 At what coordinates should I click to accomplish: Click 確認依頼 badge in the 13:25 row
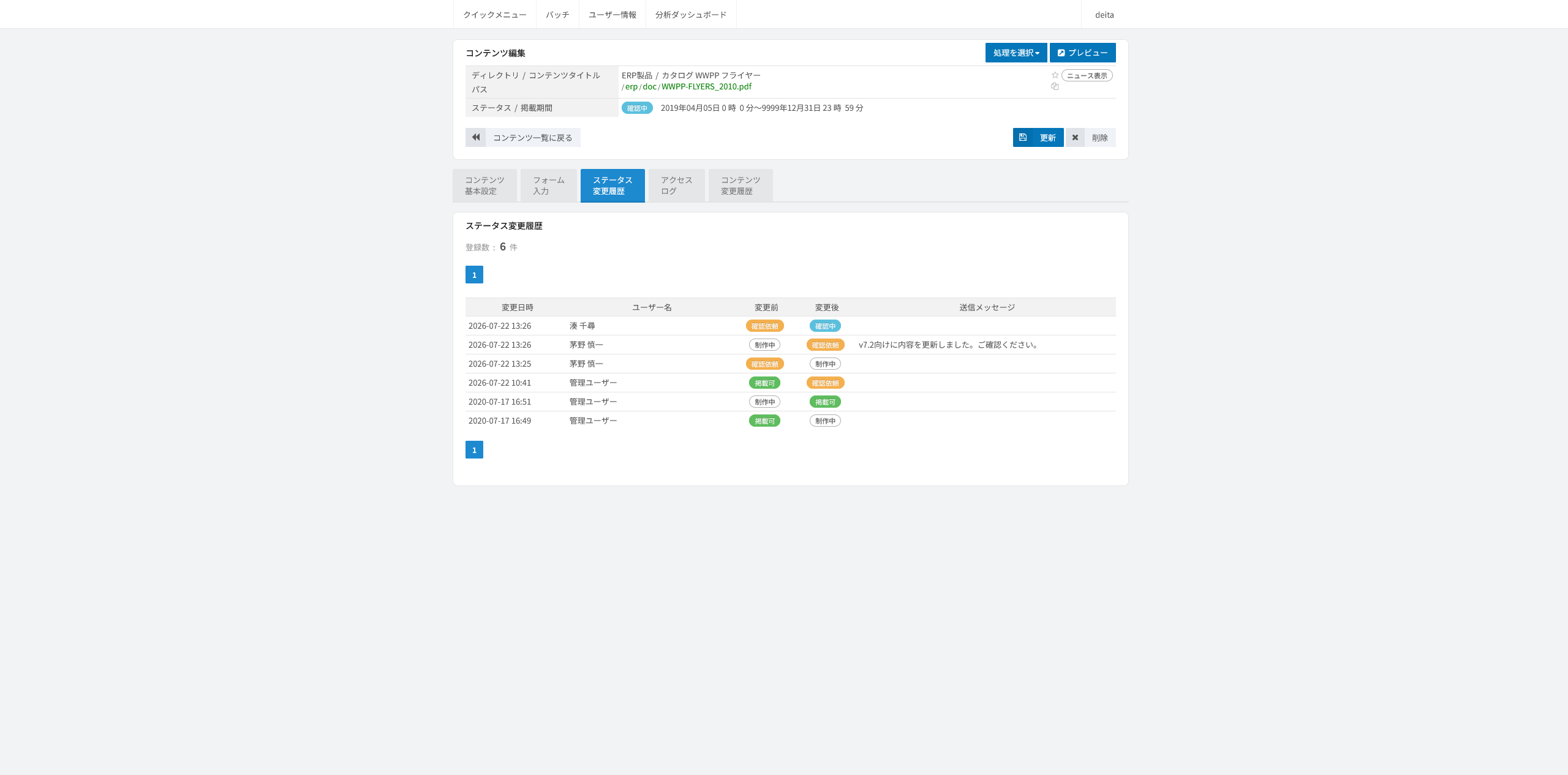pyautogui.click(x=764, y=364)
